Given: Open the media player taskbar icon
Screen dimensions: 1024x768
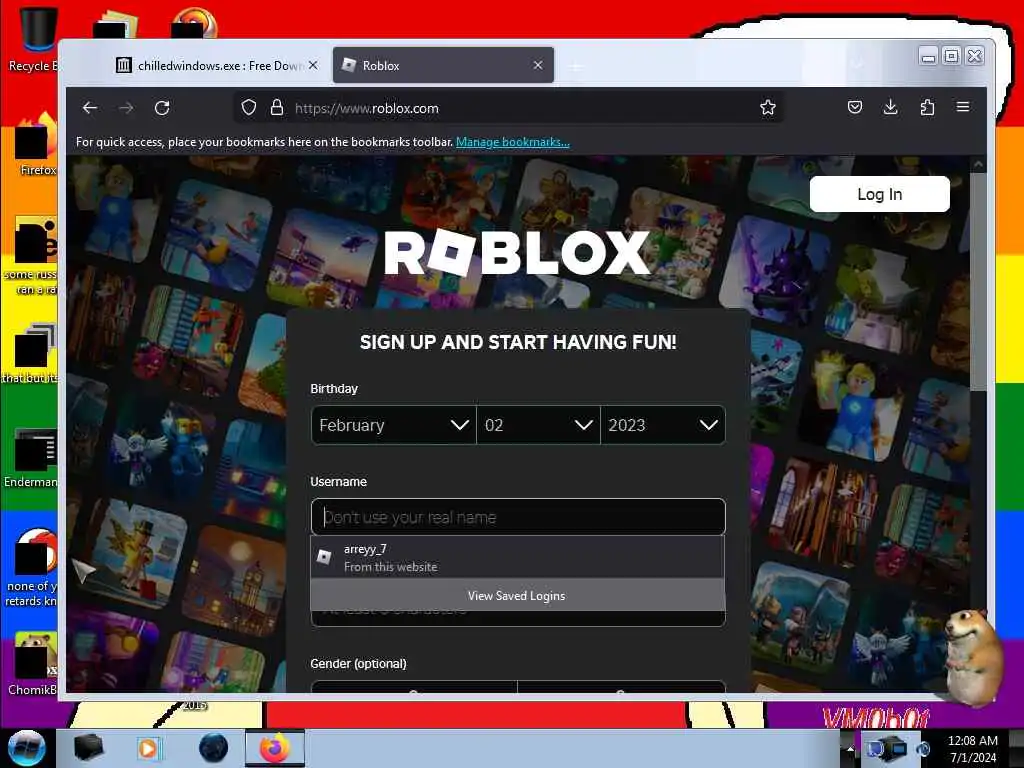Looking at the screenshot, I should point(148,748).
